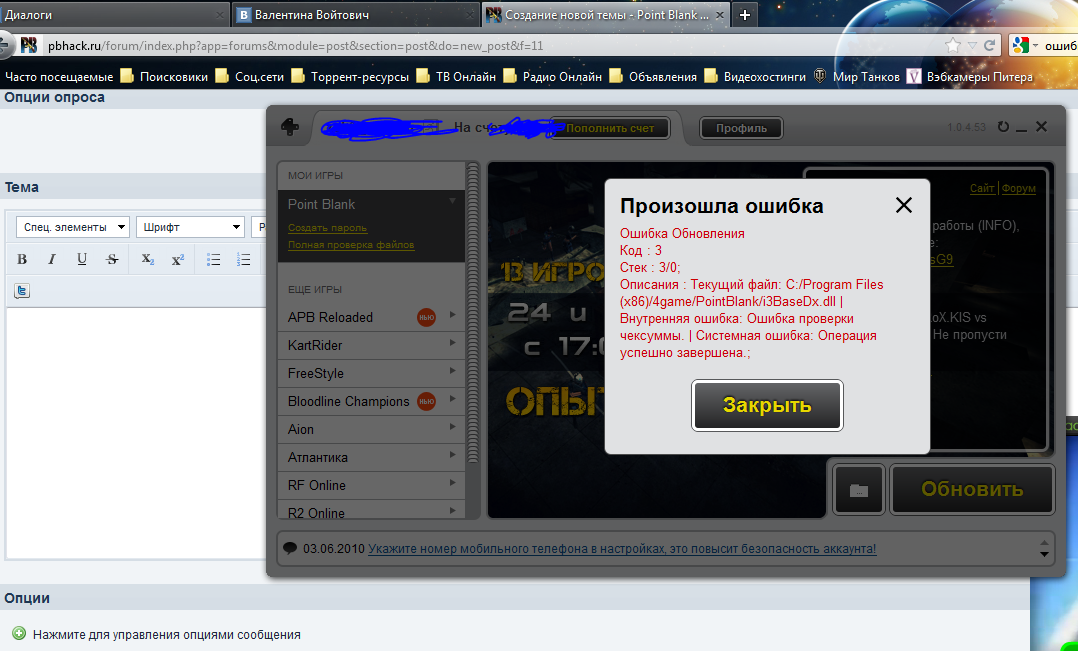Apply underline formatting in forum editor
Image resolution: width=1078 pixels, height=651 pixels.
tap(82, 259)
